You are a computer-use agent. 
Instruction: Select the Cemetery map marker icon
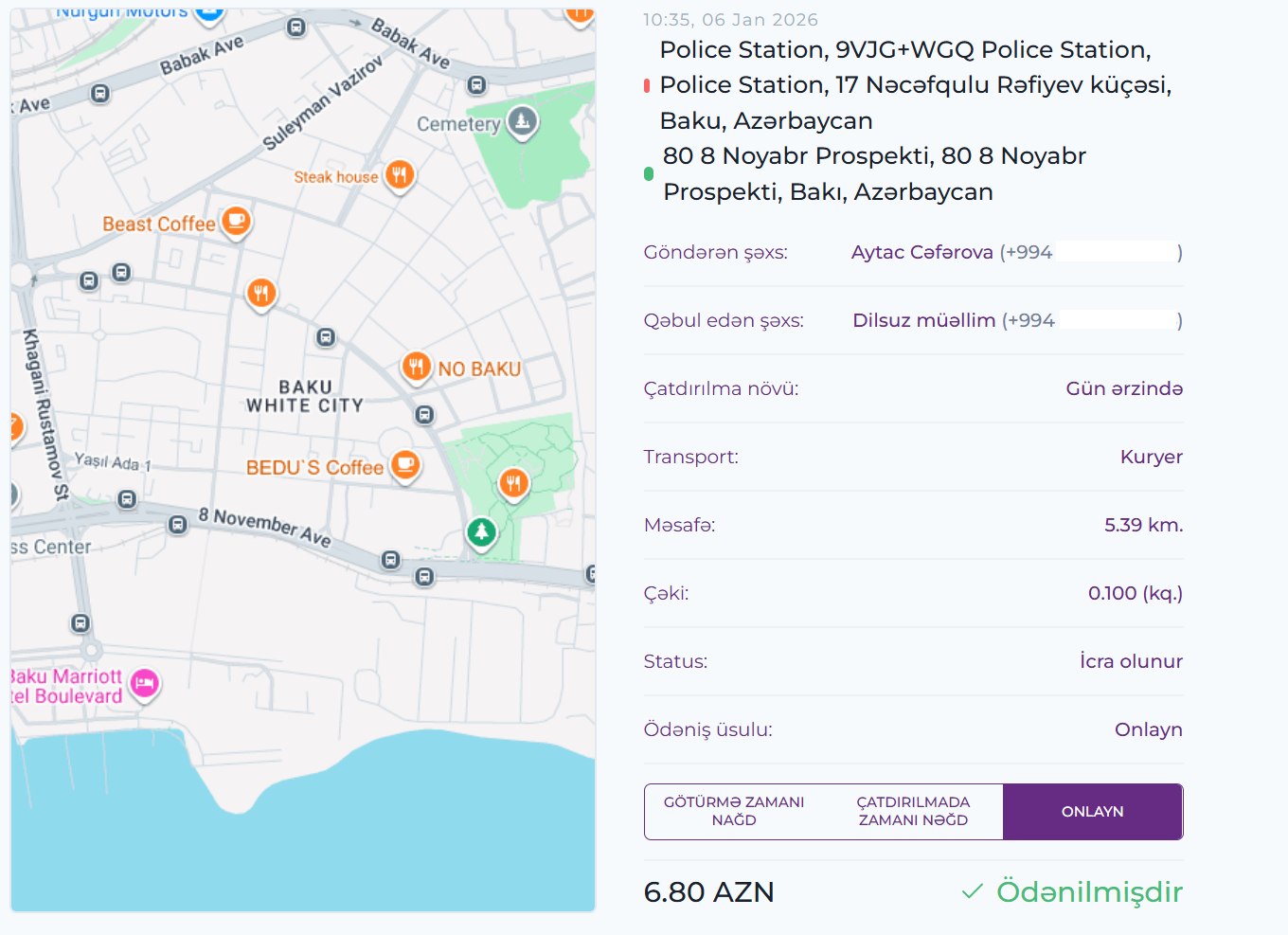click(x=522, y=121)
